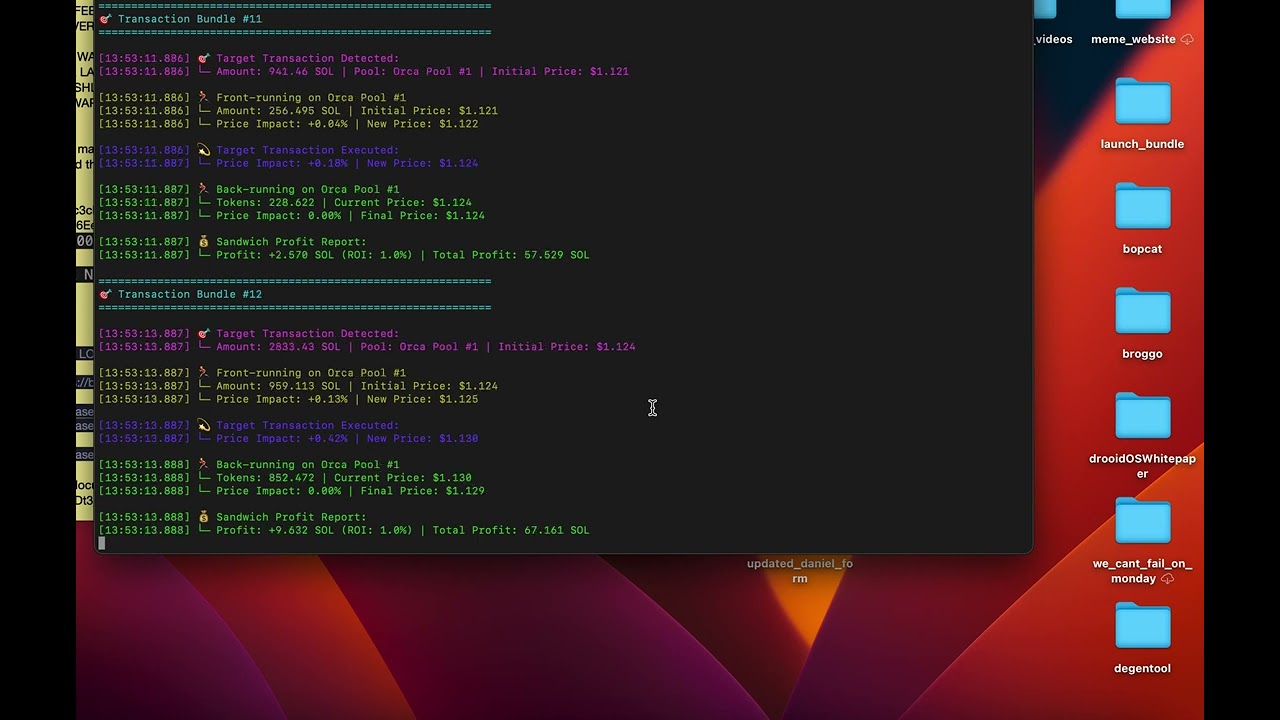Click the Back-running line at 13:53:13.888

pyautogui.click(x=249, y=465)
